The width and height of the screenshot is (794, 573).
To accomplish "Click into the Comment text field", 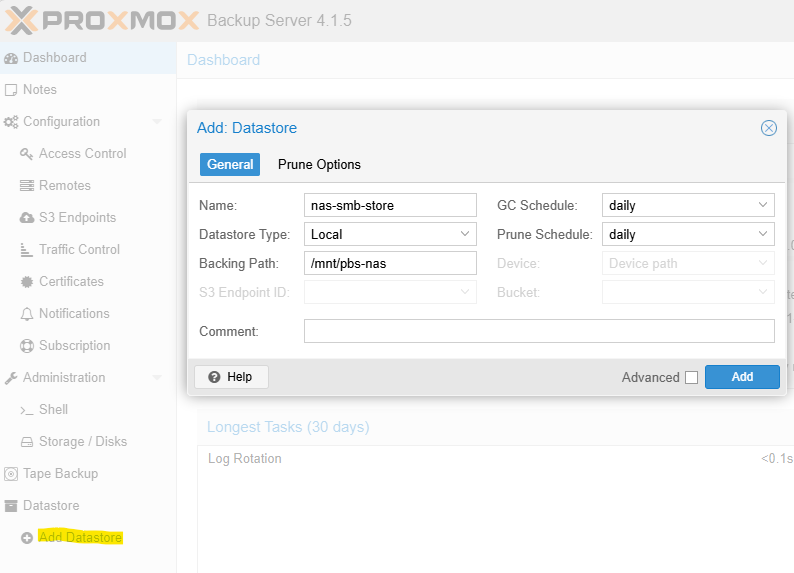I will (539, 331).
